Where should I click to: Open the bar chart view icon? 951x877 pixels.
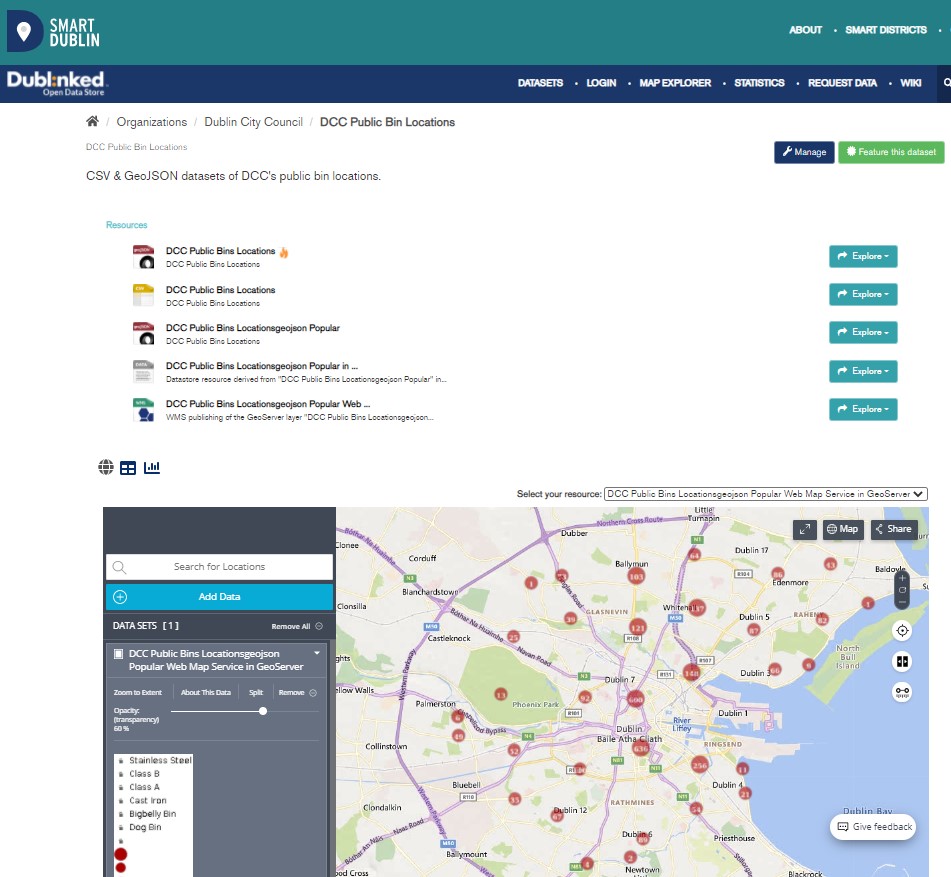click(x=152, y=467)
